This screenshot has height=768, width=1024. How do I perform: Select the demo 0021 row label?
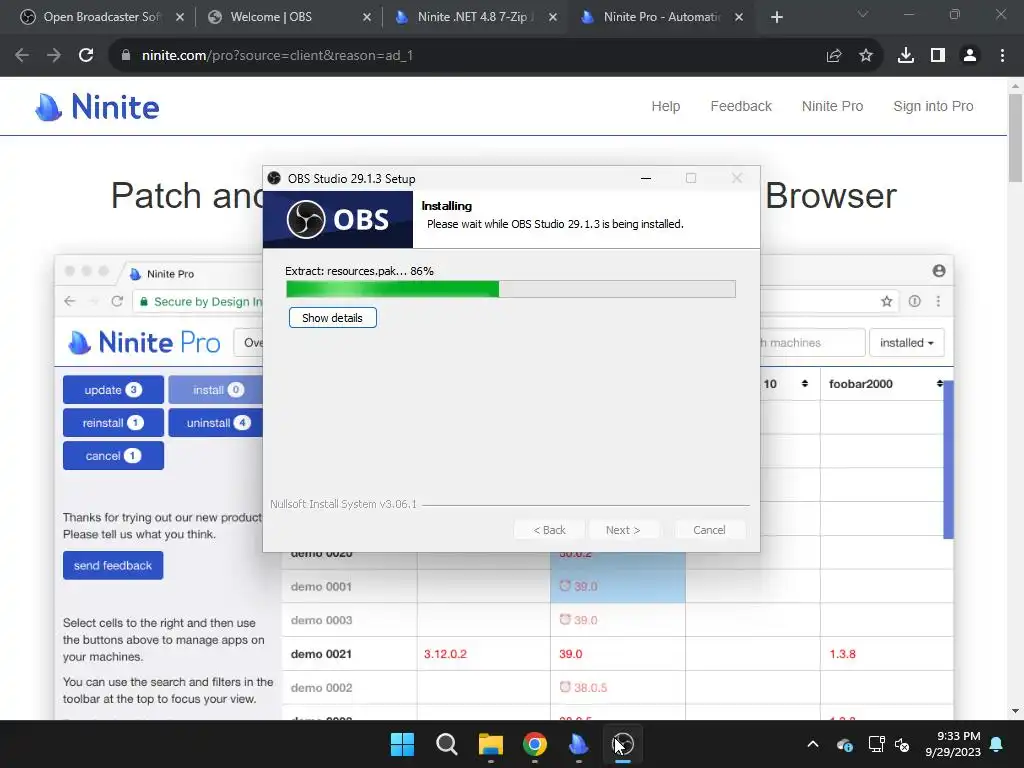tap(321, 654)
